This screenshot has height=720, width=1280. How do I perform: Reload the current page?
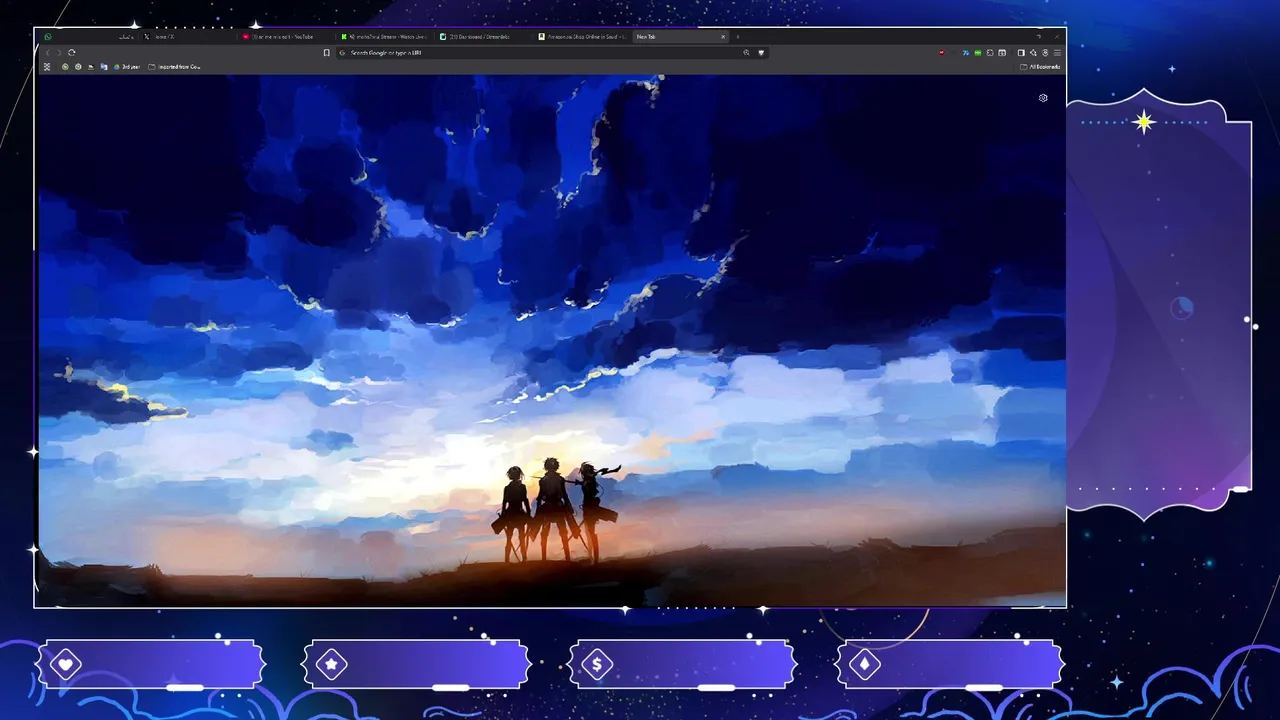[72, 53]
